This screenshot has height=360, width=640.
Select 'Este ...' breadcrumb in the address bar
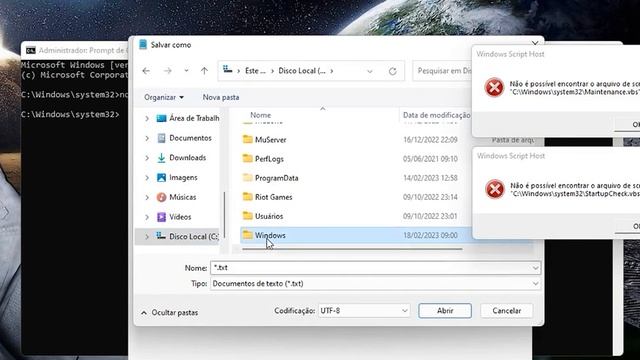pos(255,71)
